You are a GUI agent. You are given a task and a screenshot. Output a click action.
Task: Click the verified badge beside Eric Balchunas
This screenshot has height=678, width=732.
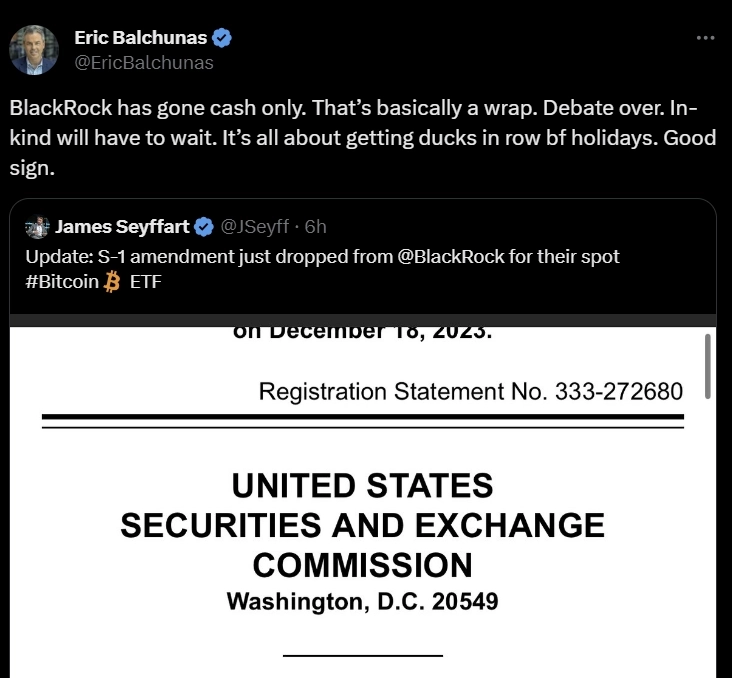pos(223,38)
